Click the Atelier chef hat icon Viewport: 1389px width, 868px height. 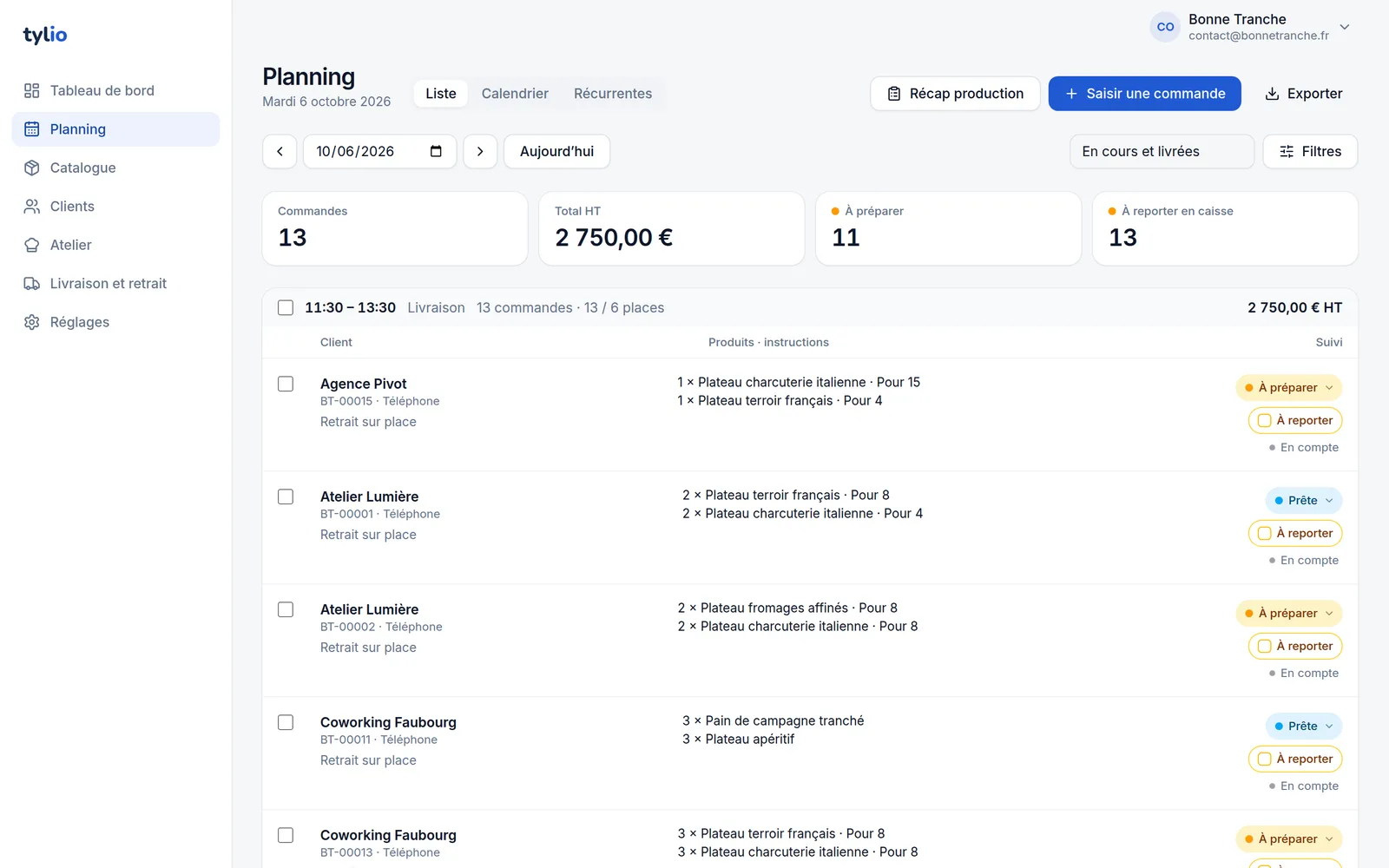pos(32,245)
